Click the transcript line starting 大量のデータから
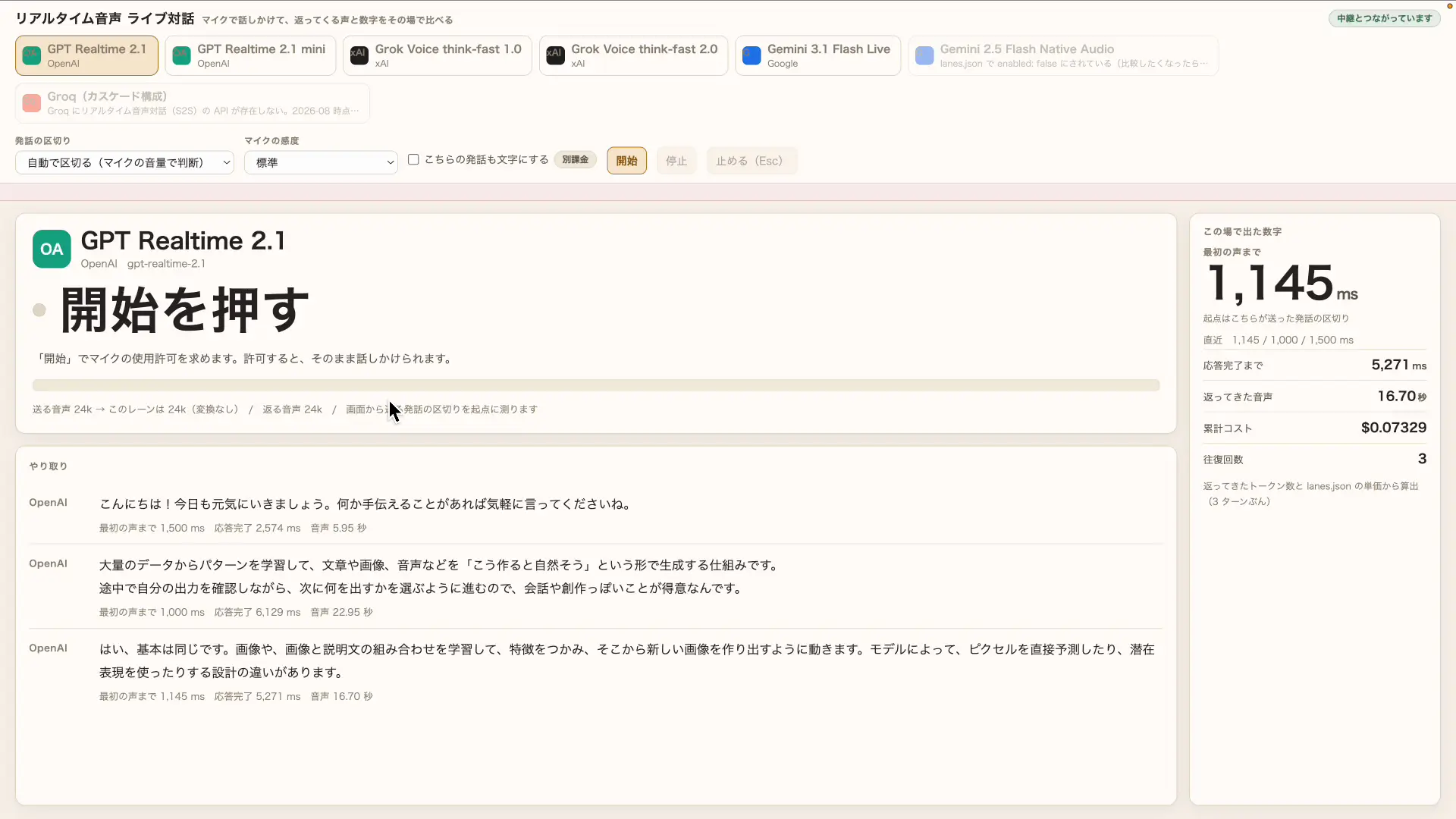 tap(440, 565)
